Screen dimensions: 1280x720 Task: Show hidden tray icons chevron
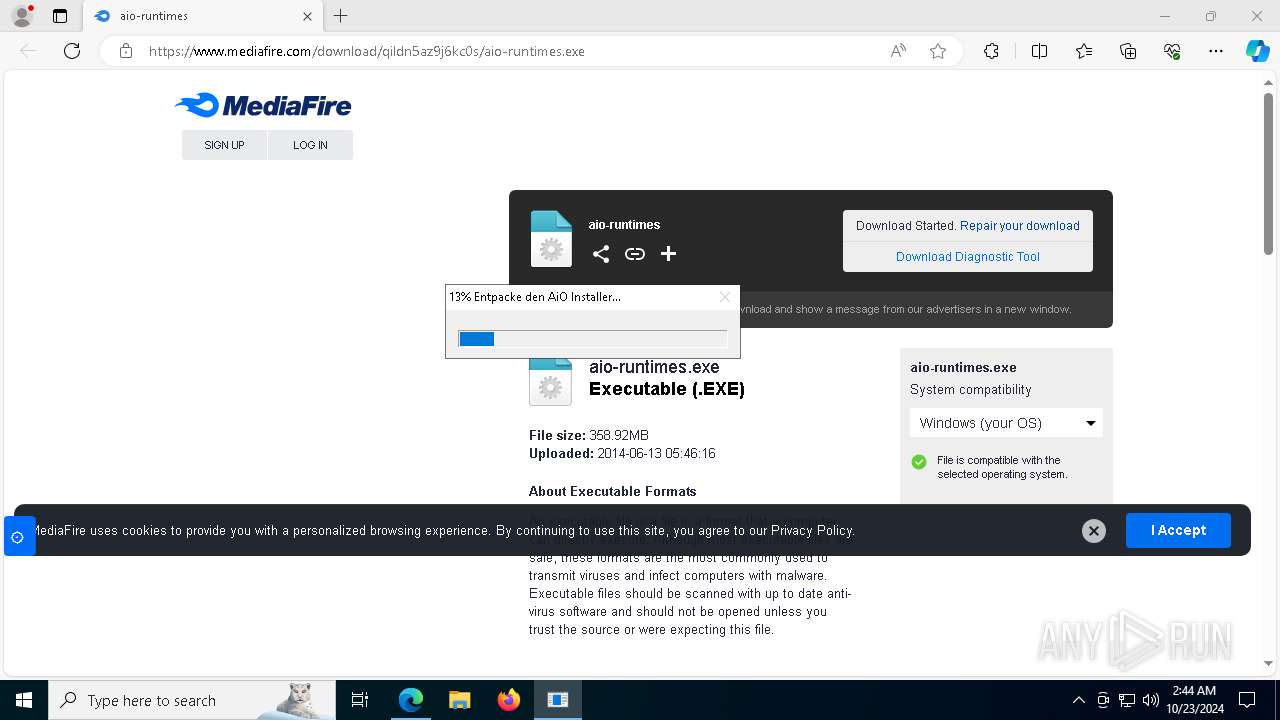(x=1078, y=700)
